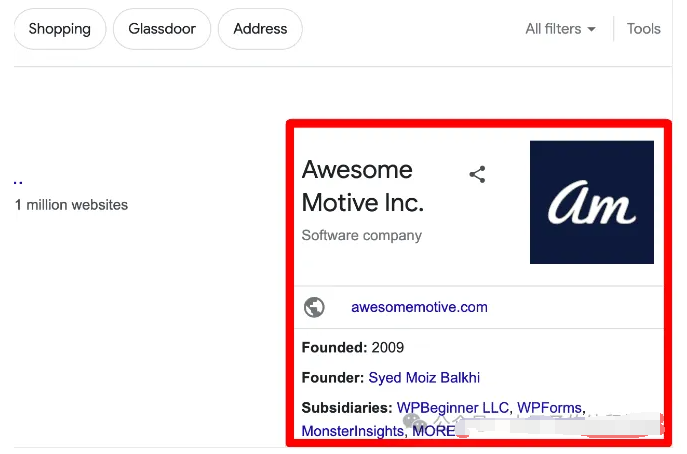
Task: Select the Shopping filter chip
Action: [59, 29]
